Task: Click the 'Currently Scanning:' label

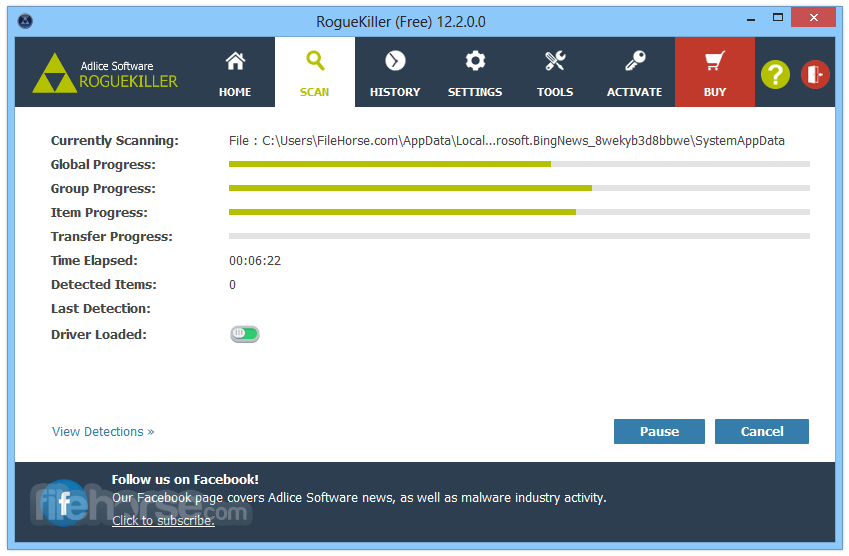Action: (115, 141)
